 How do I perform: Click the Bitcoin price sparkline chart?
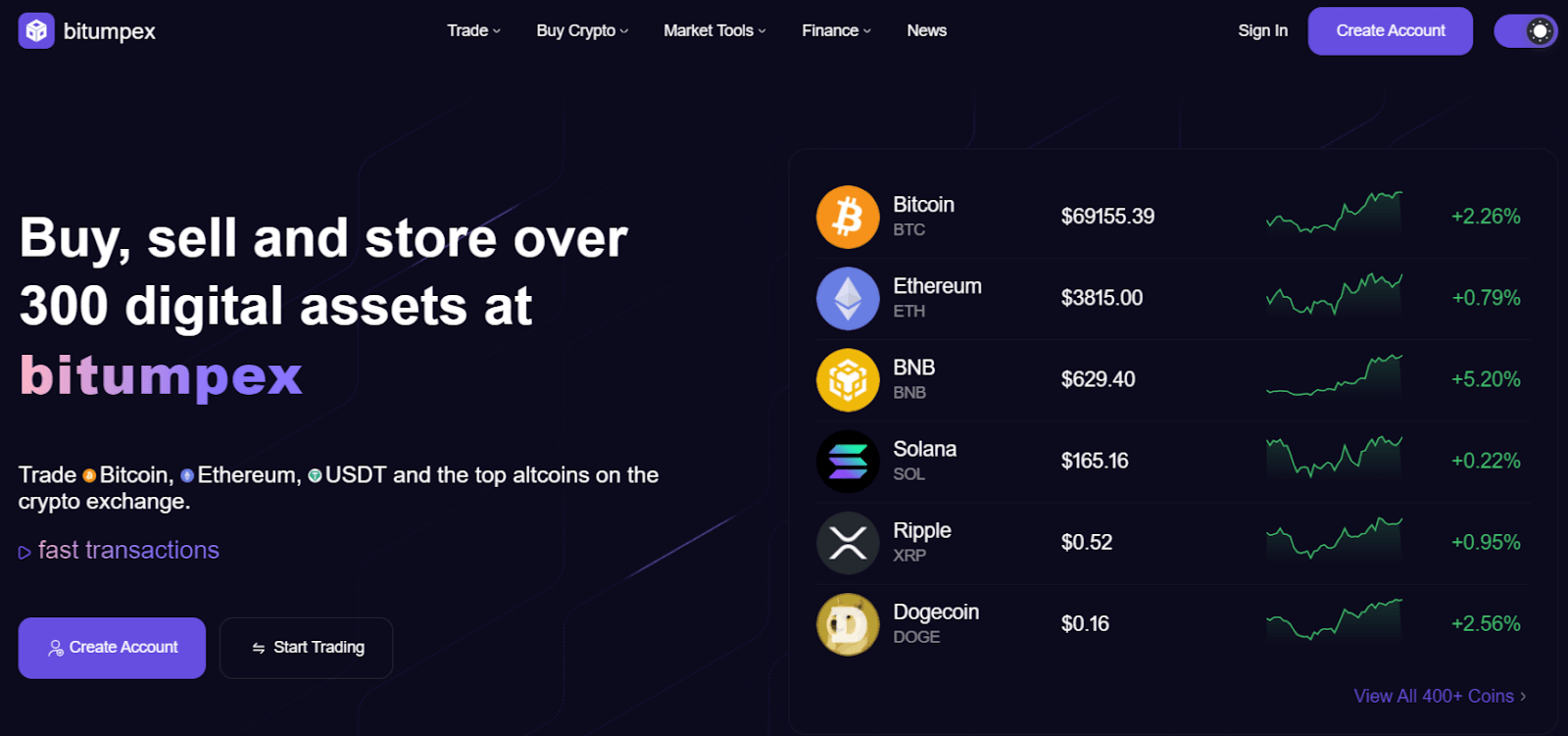(x=1334, y=213)
